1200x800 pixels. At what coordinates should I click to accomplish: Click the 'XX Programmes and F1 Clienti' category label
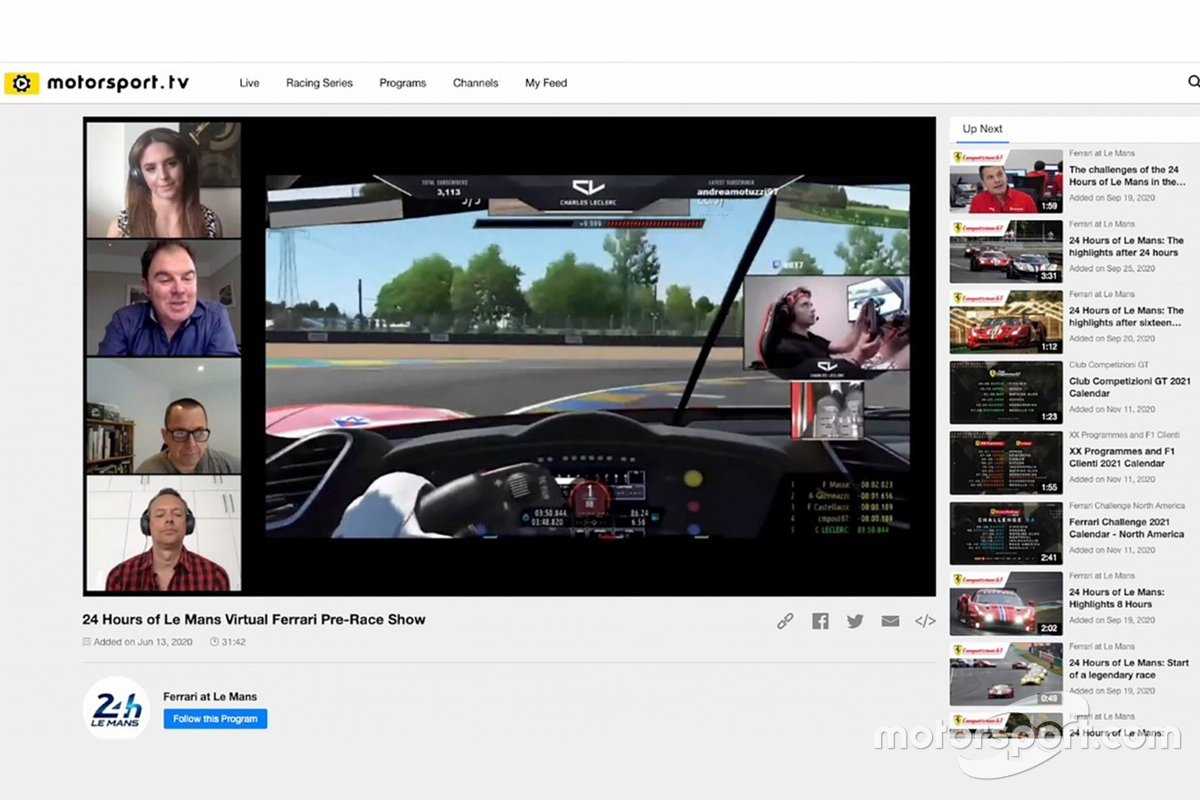(1125, 435)
